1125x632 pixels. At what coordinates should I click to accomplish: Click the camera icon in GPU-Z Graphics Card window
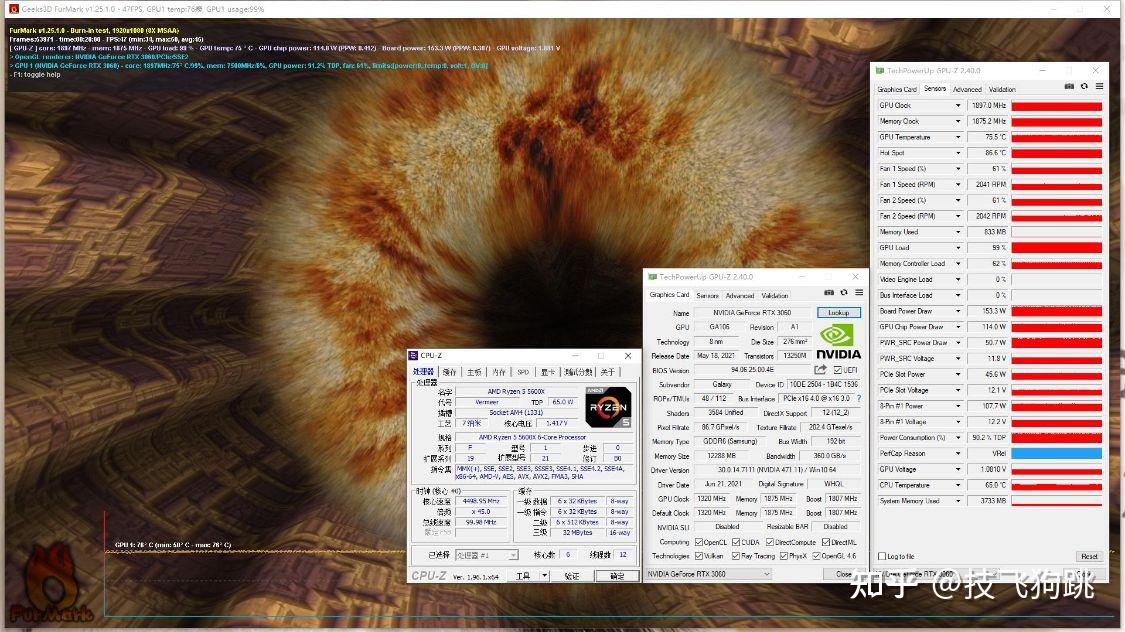(x=829, y=293)
